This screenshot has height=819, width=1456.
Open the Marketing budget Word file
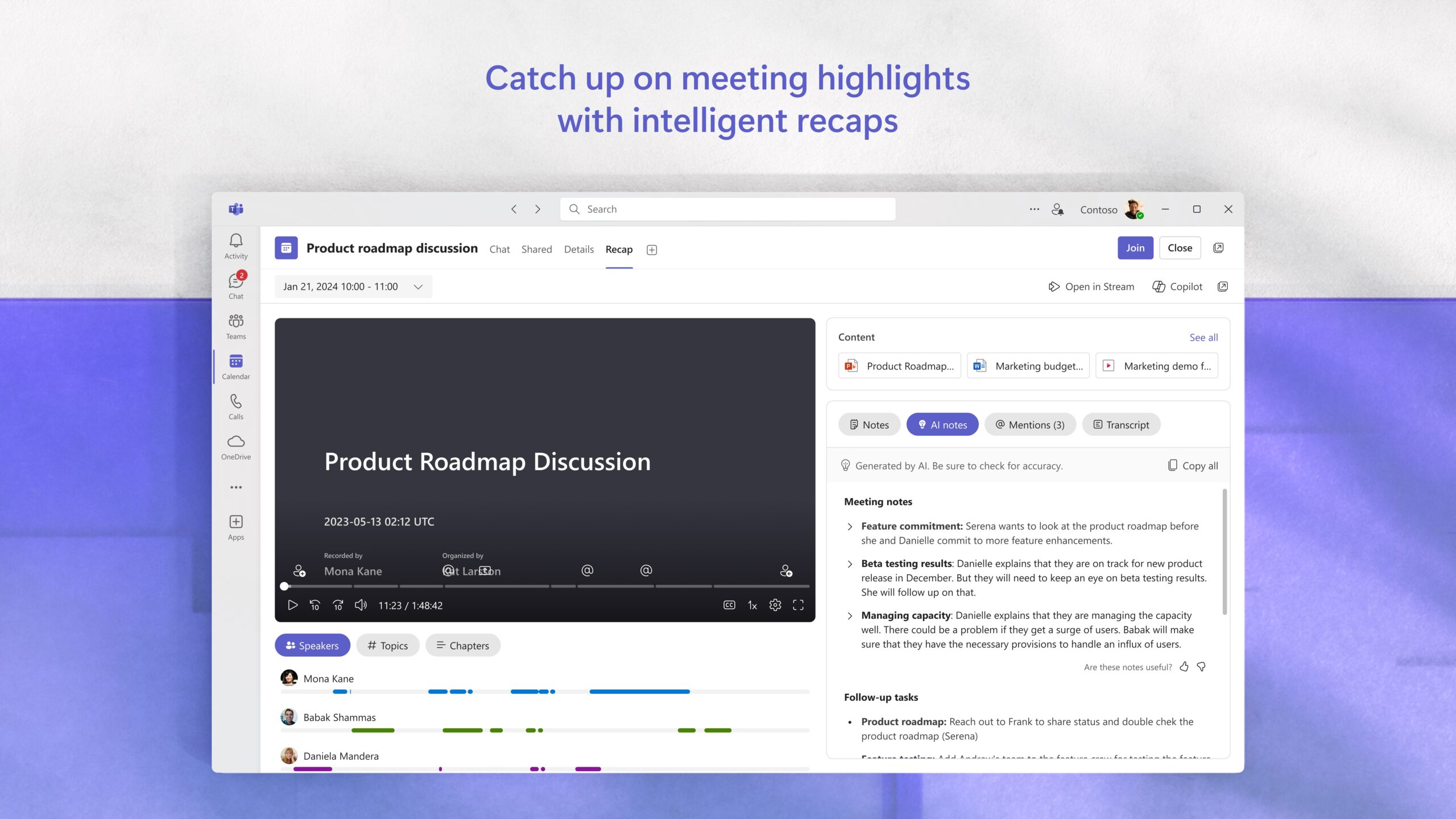coord(1028,366)
